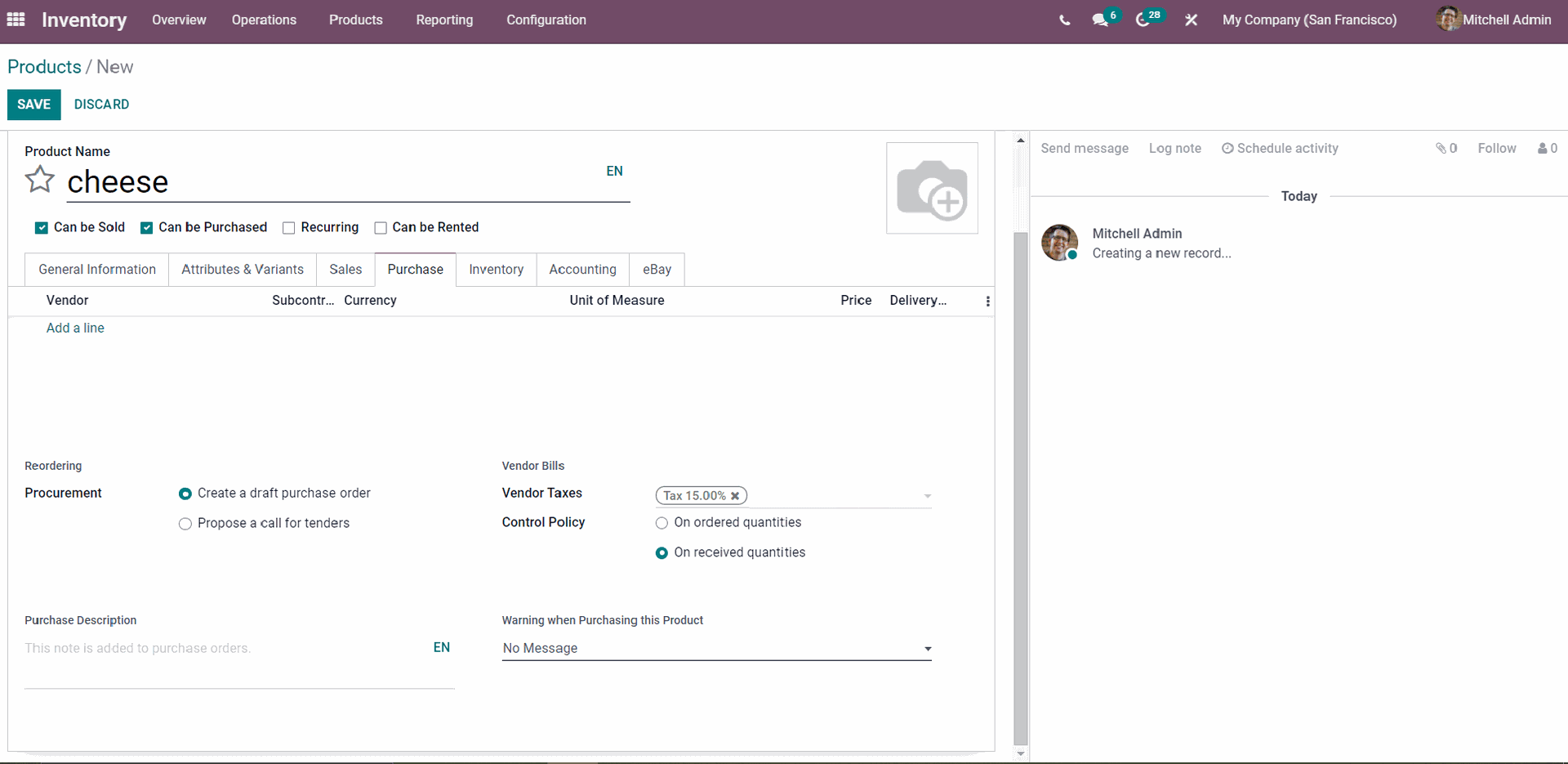Mark cheese as favorite with star

(39, 180)
